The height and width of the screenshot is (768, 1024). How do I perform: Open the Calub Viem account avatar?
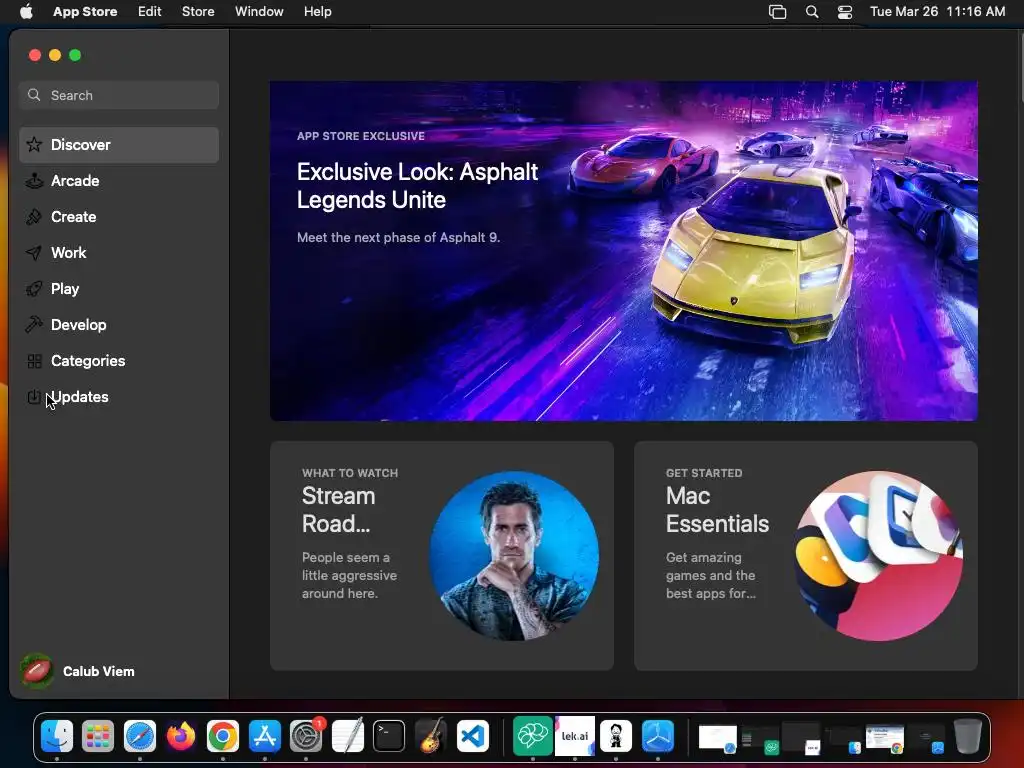click(x=37, y=671)
